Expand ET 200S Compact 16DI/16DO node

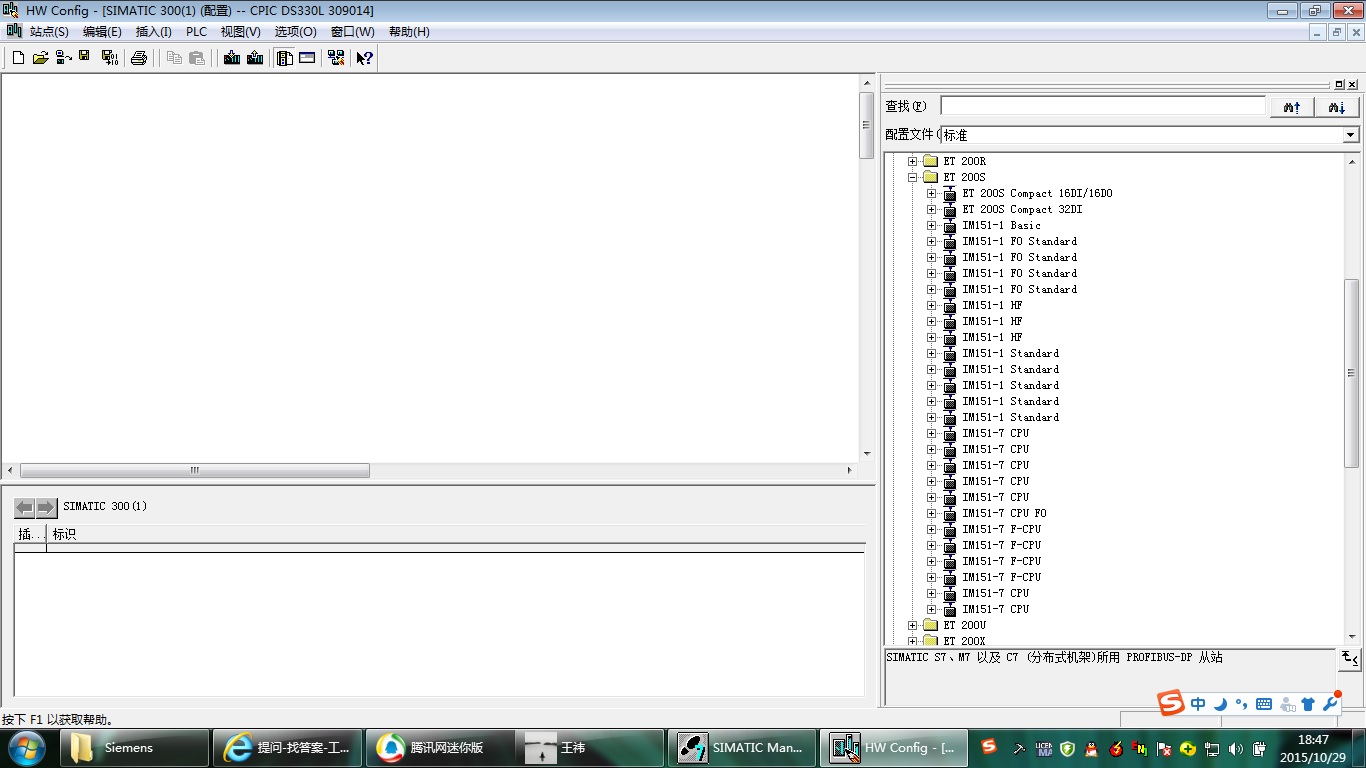931,193
